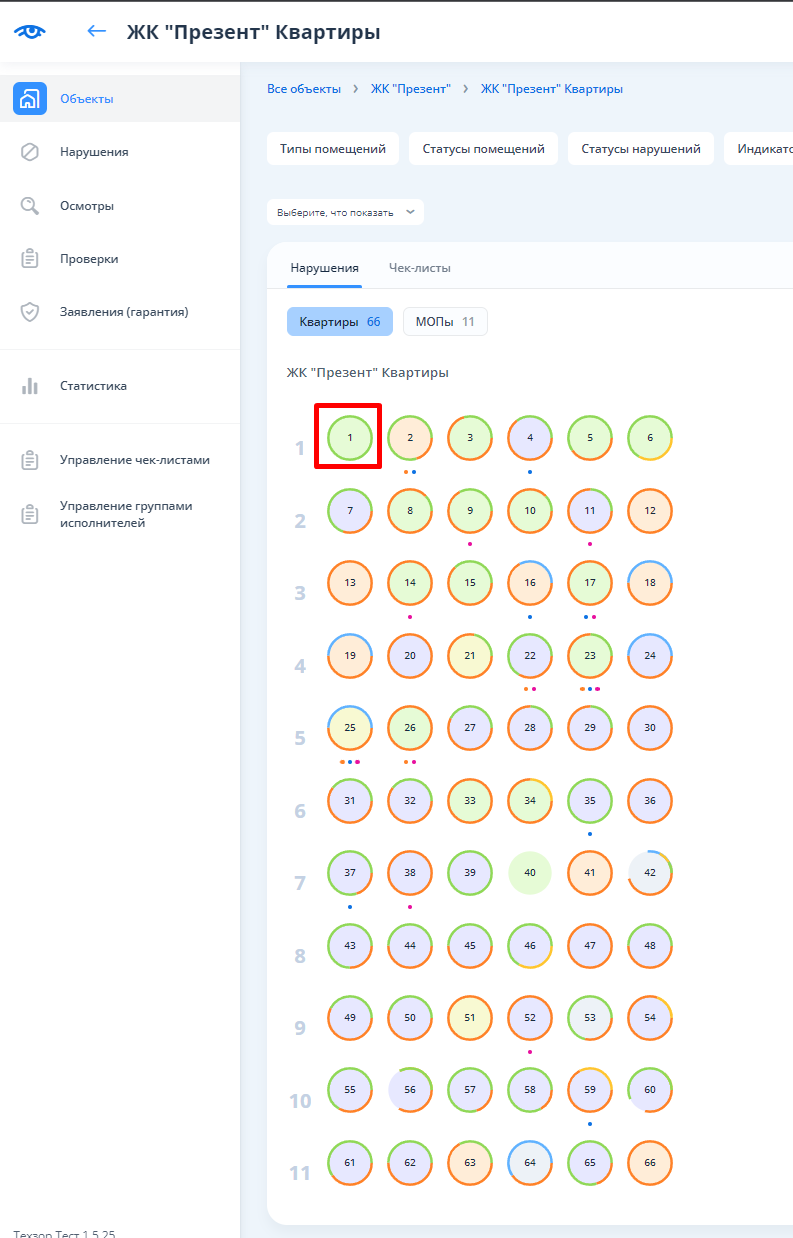
Task: Click the back arrow icon
Action: [96, 31]
